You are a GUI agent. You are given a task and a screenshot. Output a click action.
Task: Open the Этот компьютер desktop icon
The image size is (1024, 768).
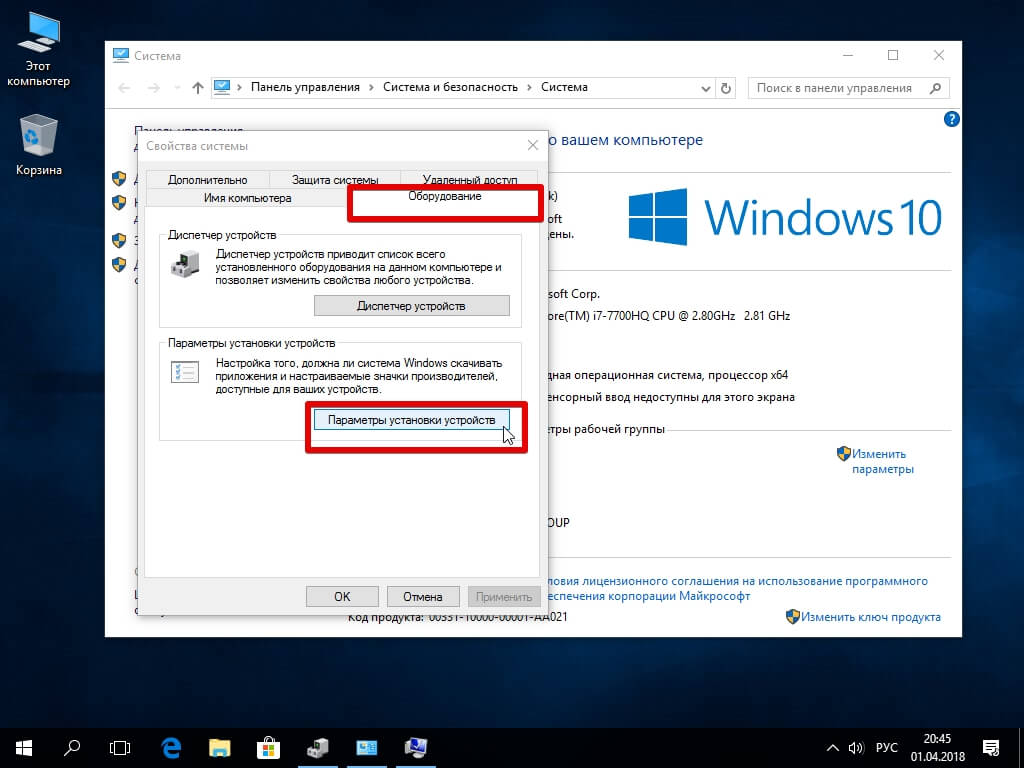click(38, 50)
